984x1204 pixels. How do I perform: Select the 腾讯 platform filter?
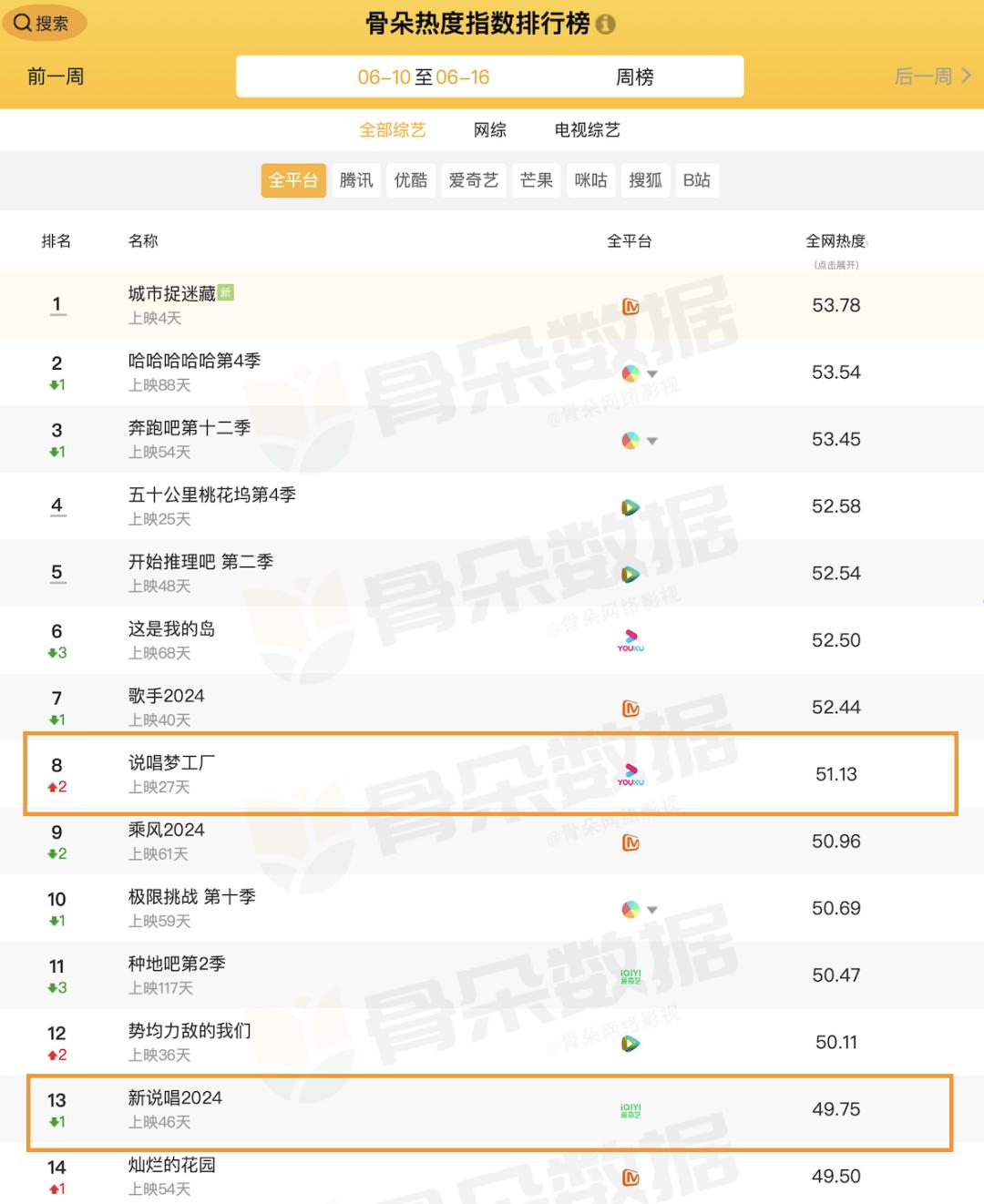(356, 180)
